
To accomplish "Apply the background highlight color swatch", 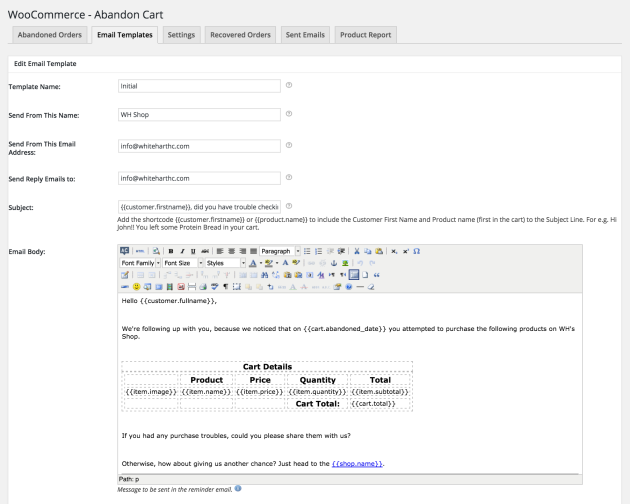I will pyautogui.click(x=269, y=263).
